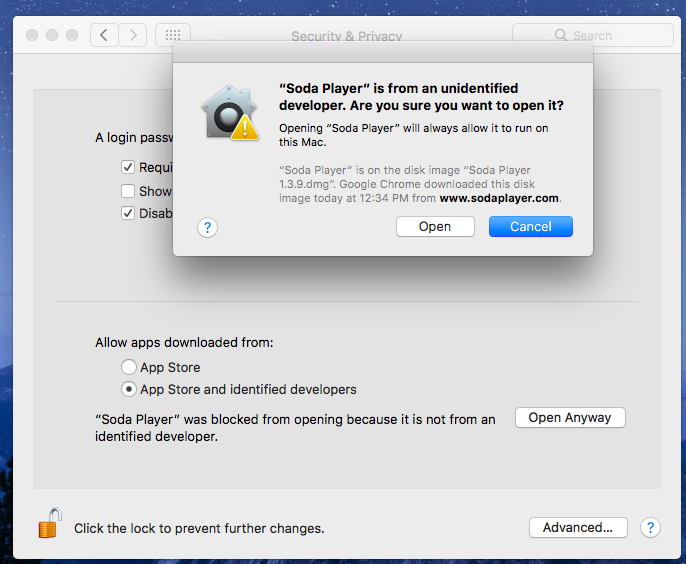Click the Soda Player was blocked message
The height and width of the screenshot is (564, 686).
coord(295,428)
